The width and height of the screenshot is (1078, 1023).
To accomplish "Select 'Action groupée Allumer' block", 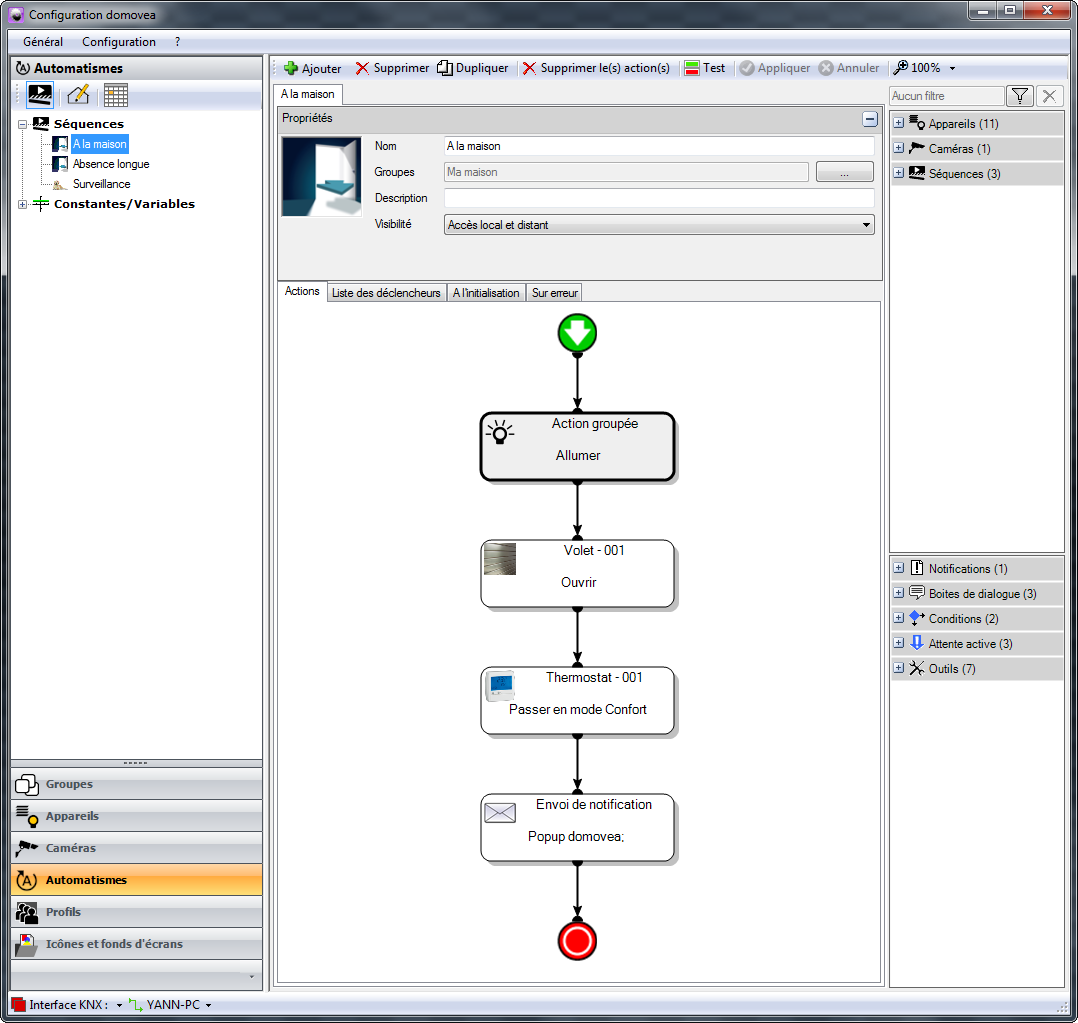I will [578, 446].
